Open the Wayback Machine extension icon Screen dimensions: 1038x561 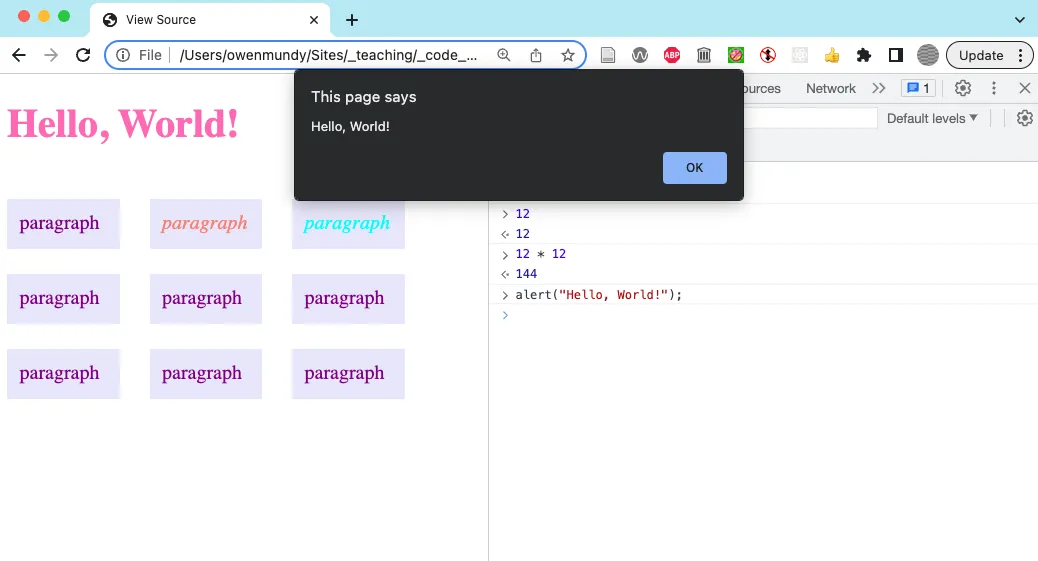704,55
